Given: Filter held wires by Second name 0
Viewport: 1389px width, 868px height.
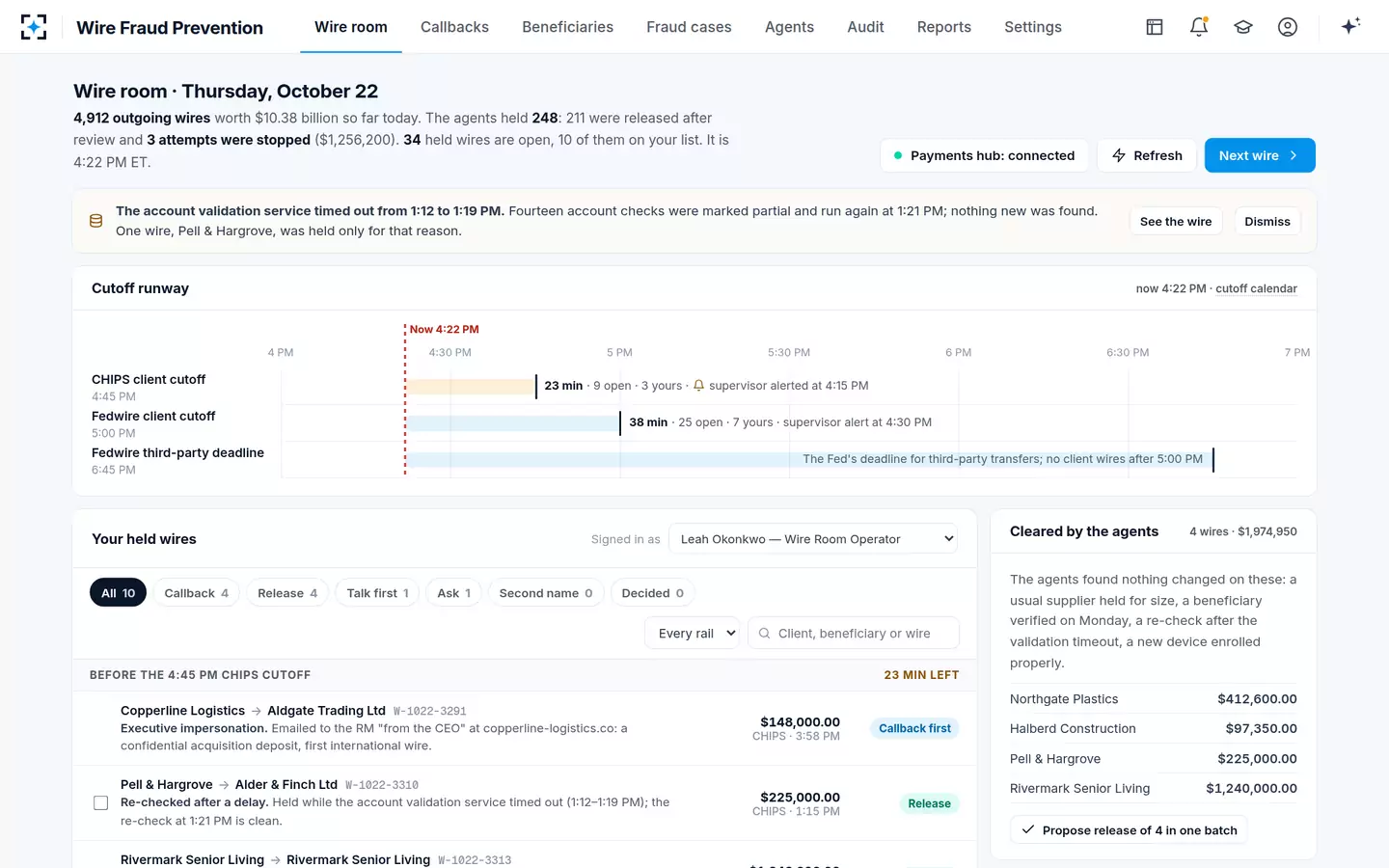Looking at the screenshot, I should click(x=546, y=593).
